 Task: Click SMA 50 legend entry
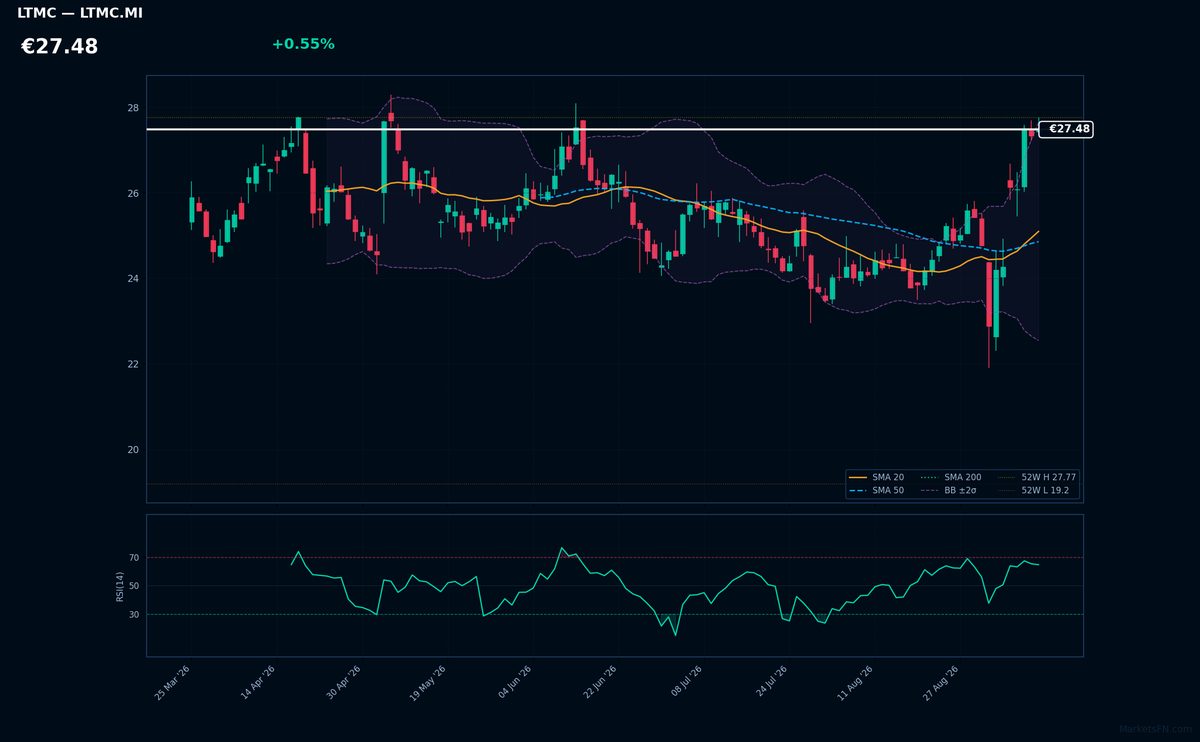coord(877,490)
